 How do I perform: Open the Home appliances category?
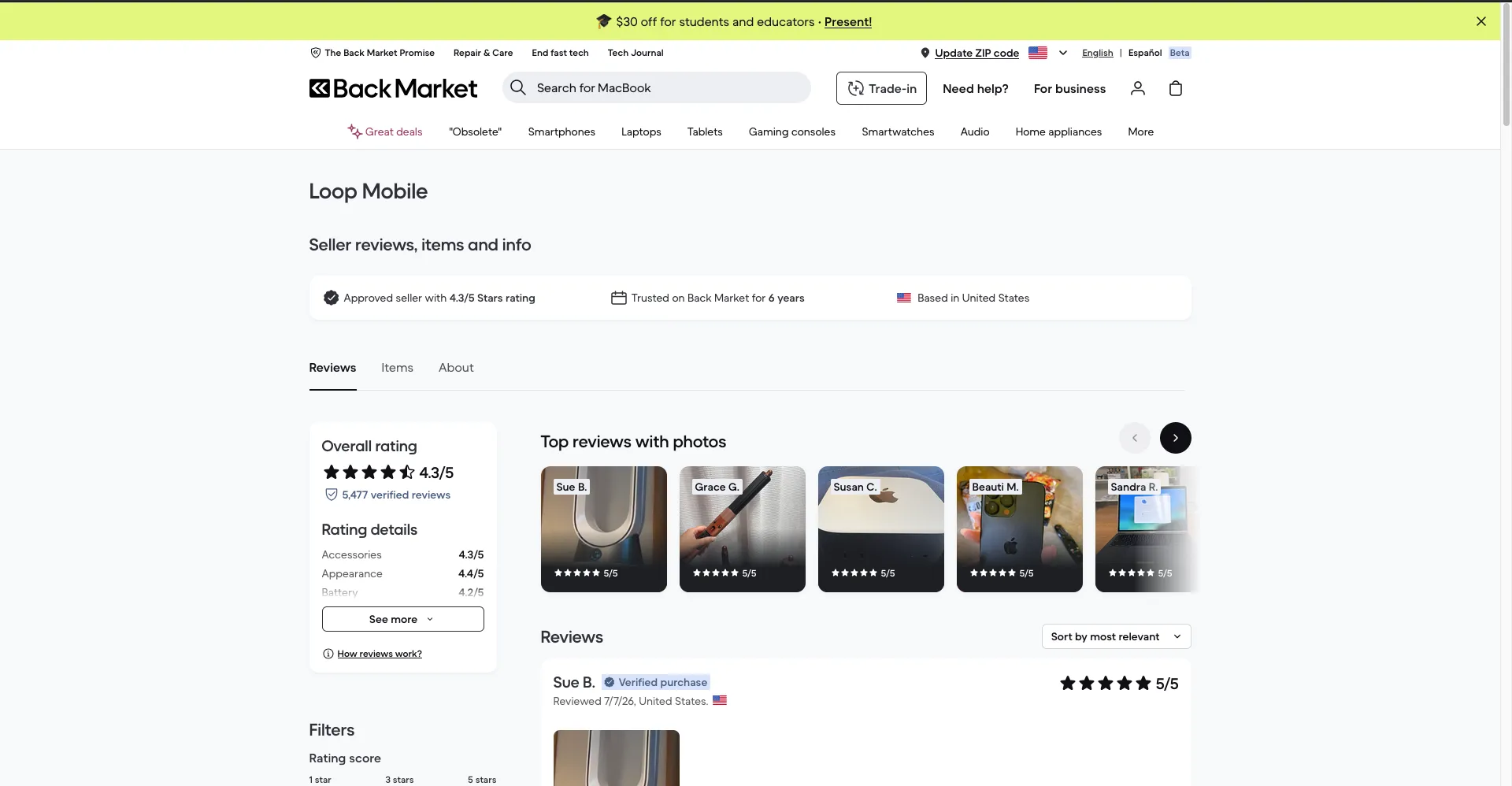[1058, 132]
